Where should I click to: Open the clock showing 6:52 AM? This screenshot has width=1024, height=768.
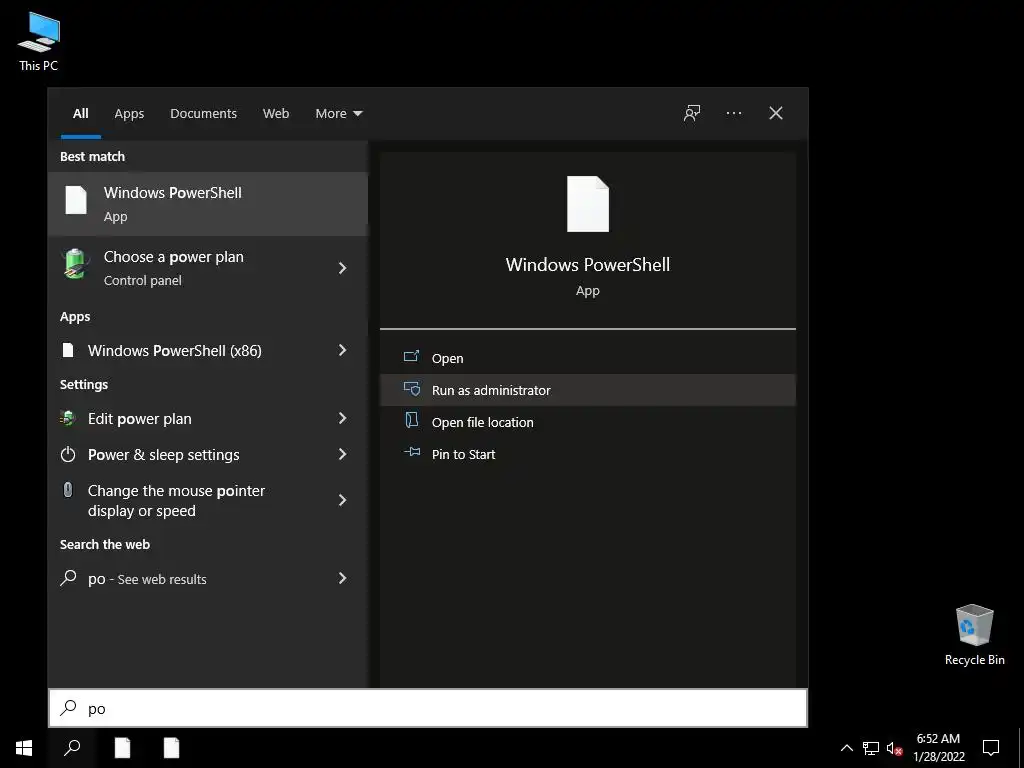[938, 748]
